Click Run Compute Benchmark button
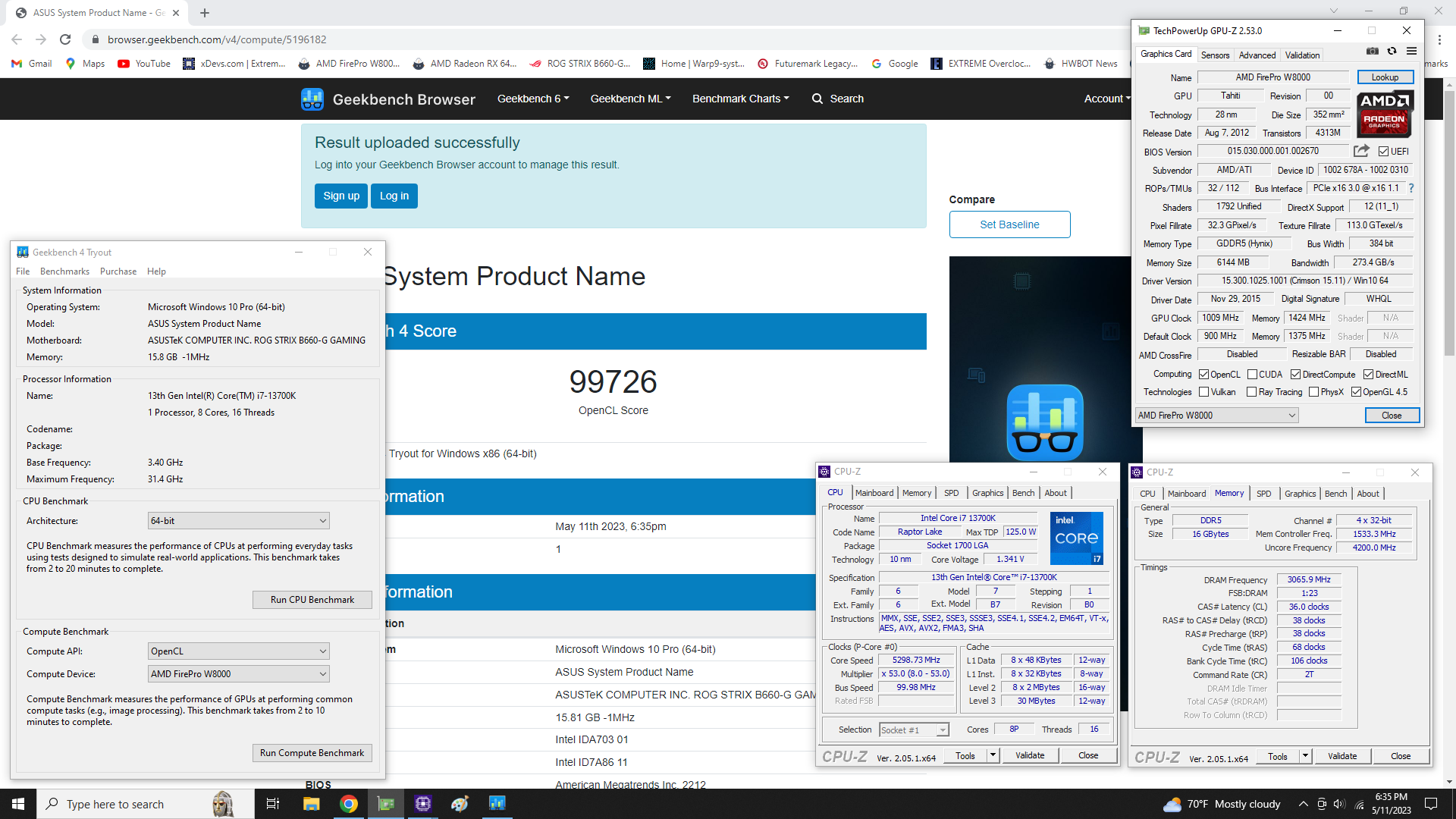This screenshot has height=819, width=1456. pos(312,753)
